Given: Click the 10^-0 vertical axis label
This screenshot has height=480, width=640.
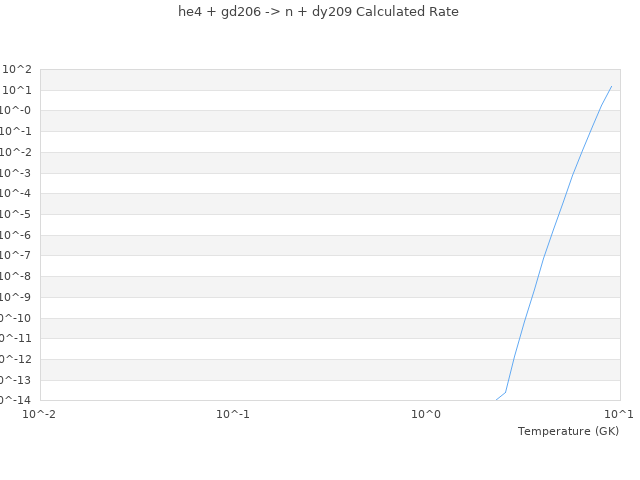Looking at the screenshot, I should 16,111.
